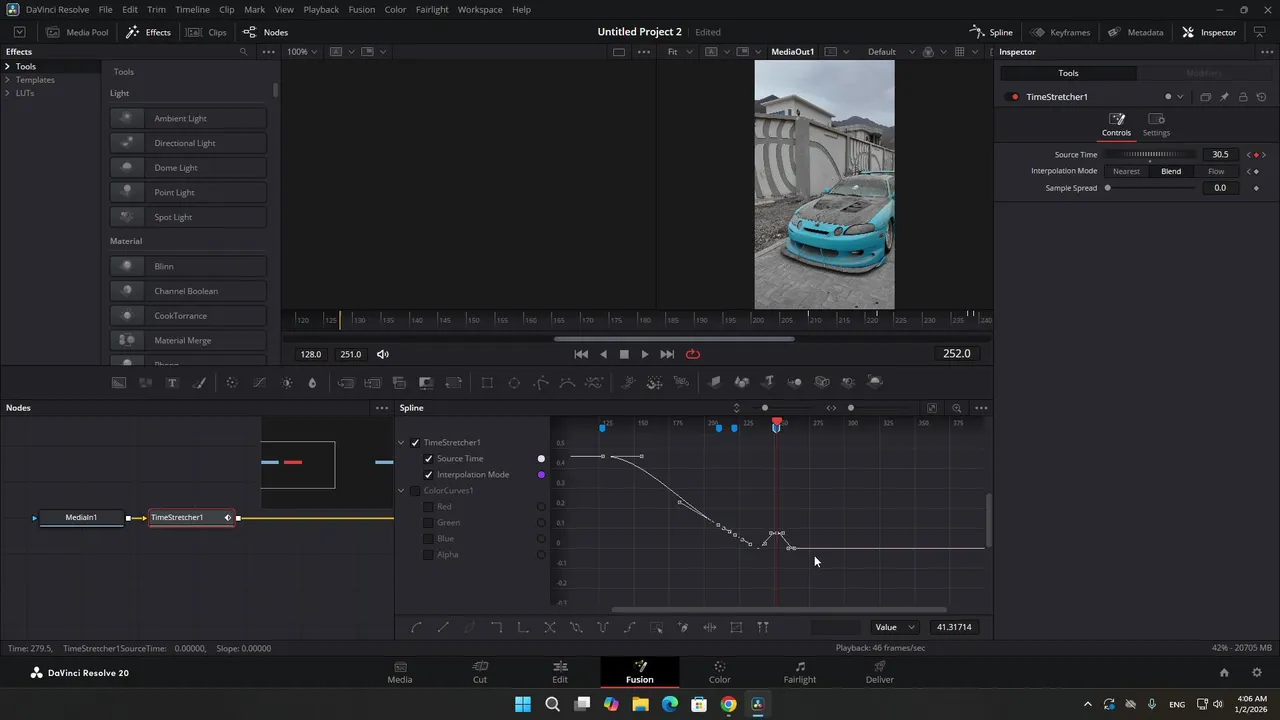
Task: Apply Step In to spline keyframes
Action: point(496,627)
